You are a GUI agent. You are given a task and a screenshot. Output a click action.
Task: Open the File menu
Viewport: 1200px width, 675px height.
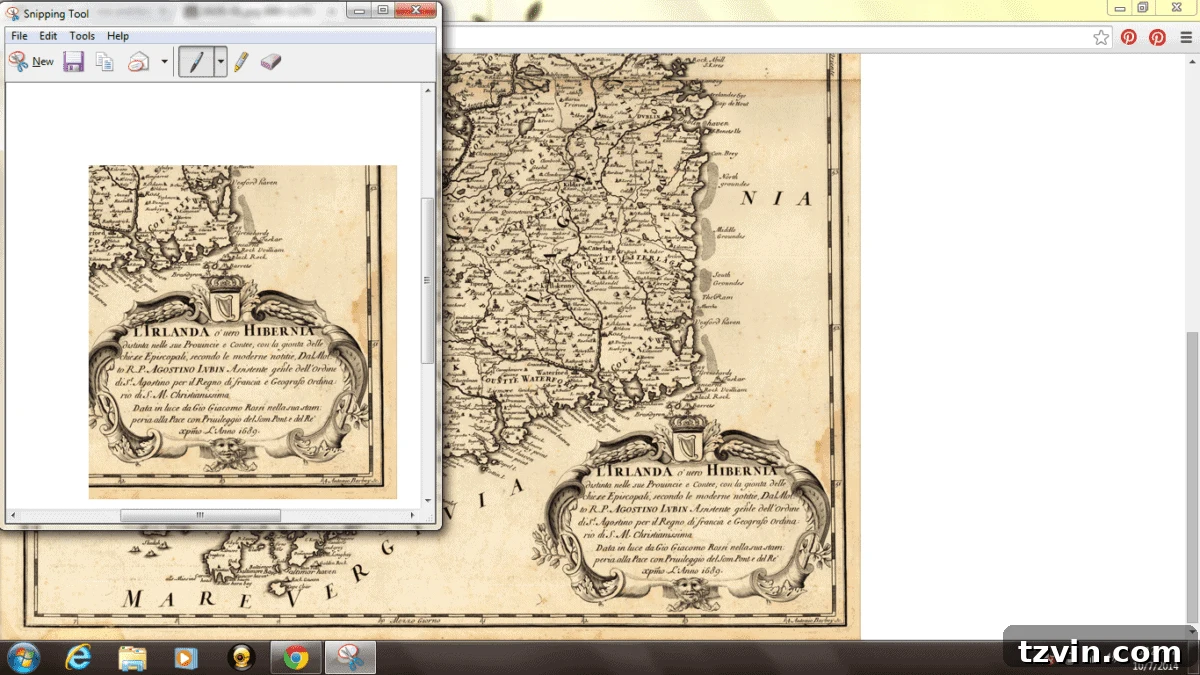coord(19,36)
